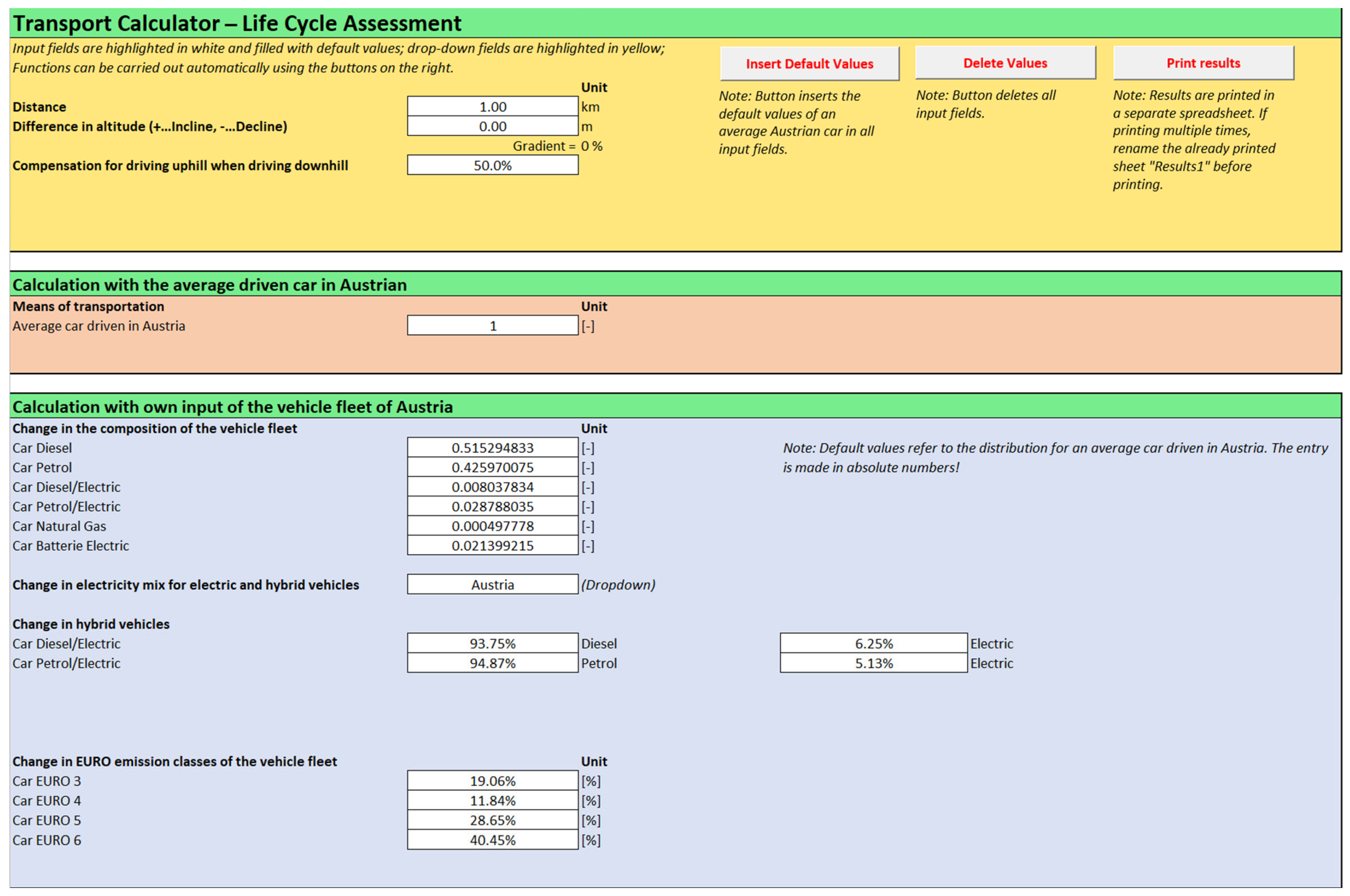Image resolution: width=1350 pixels, height=896 pixels.
Task: Select the Car EURO 5 percentage field
Action: click(492, 820)
